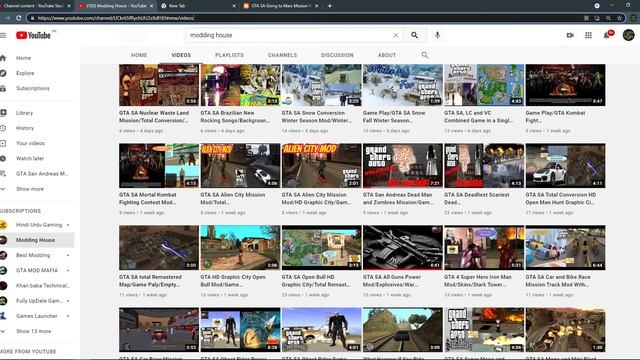Screen dimensions: 640x360
Task: Open the hamburger guide menu icon
Action: pos(3,36)
